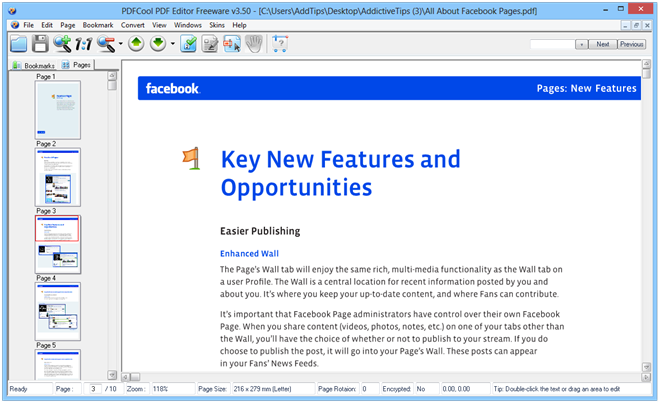Minimize the inner document window
This screenshot has height=403, width=660.
(x=625, y=26)
